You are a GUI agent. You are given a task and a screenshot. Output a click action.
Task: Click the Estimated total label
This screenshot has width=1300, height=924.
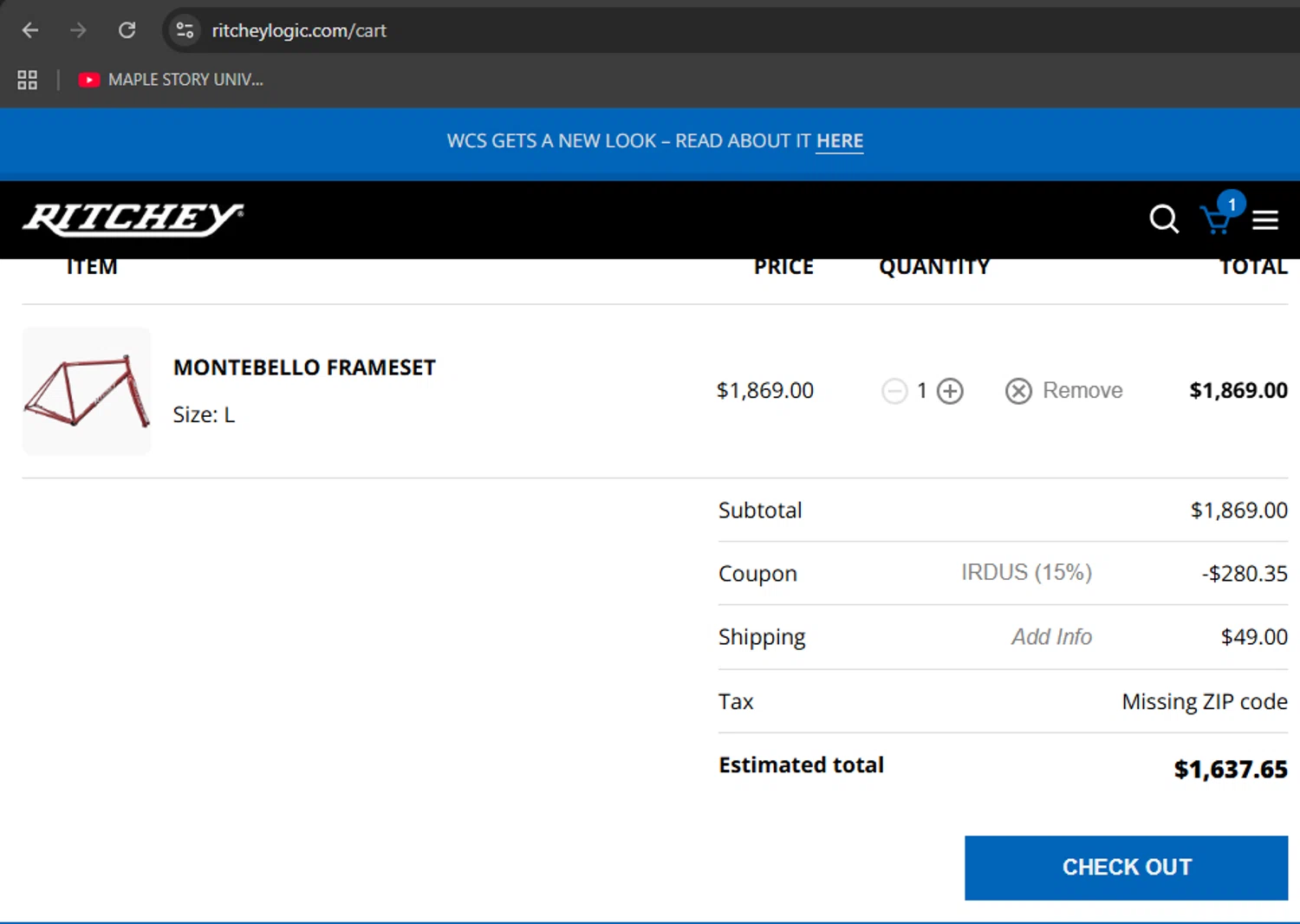pos(801,765)
